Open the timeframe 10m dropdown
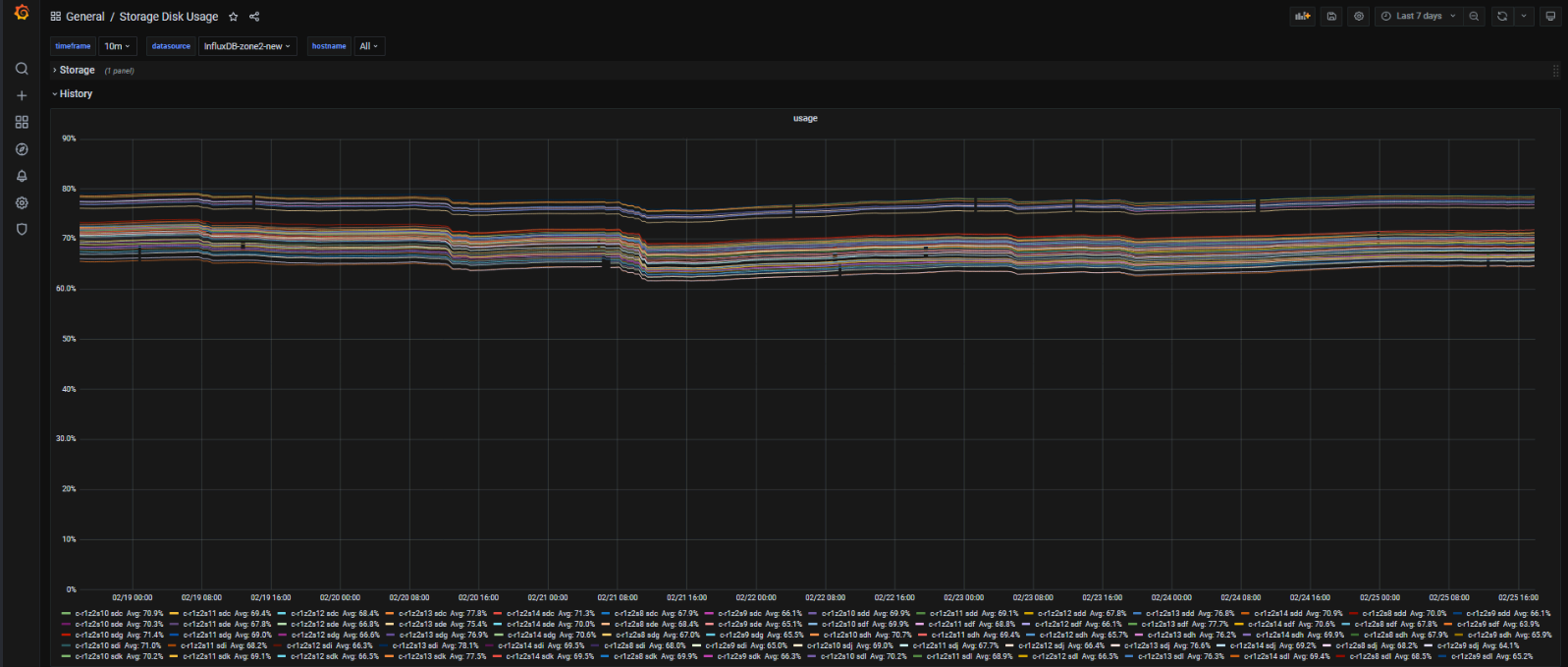Viewport: 1568px width, 667px height. [117, 46]
